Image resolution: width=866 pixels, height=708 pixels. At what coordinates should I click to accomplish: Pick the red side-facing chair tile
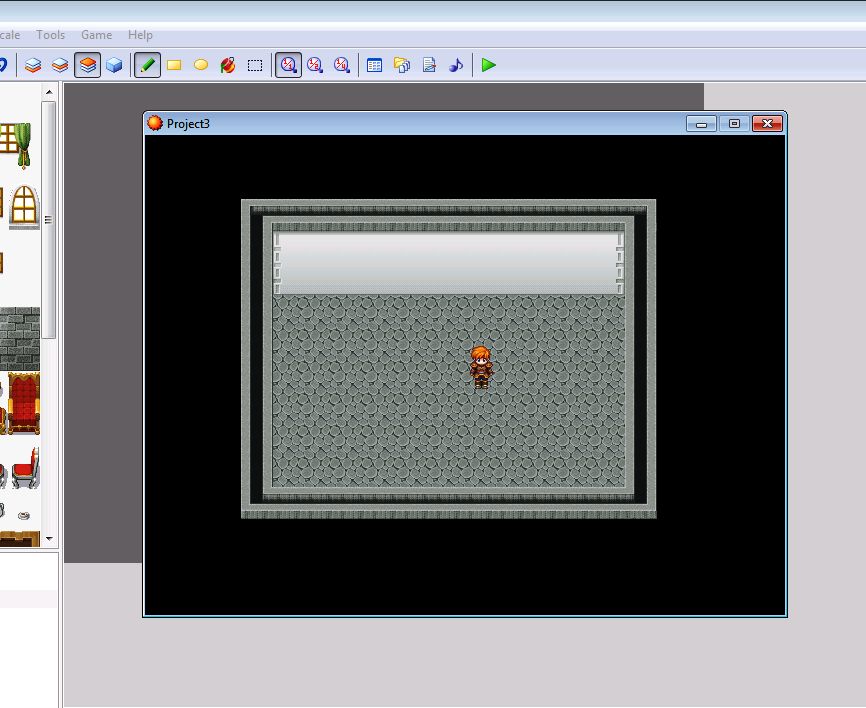pyautogui.click(x=25, y=469)
